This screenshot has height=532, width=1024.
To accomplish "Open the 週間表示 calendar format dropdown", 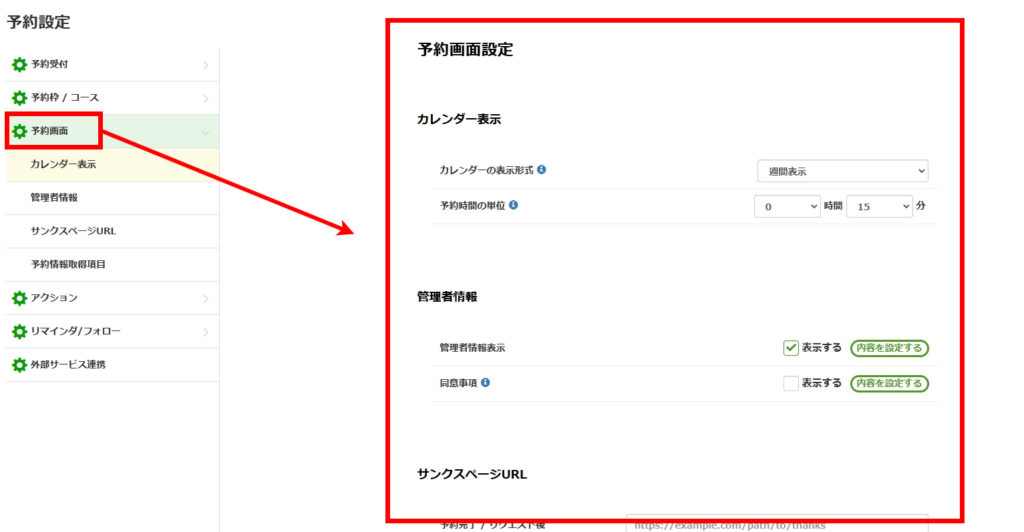I will click(x=842, y=171).
